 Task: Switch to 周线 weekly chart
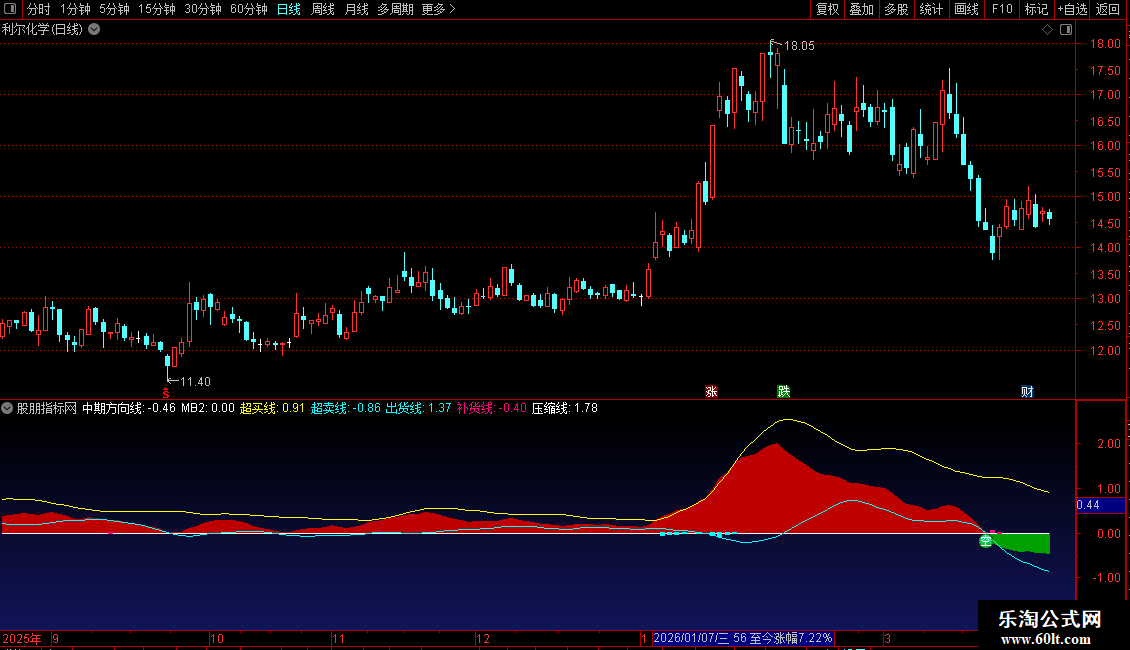point(322,9)
